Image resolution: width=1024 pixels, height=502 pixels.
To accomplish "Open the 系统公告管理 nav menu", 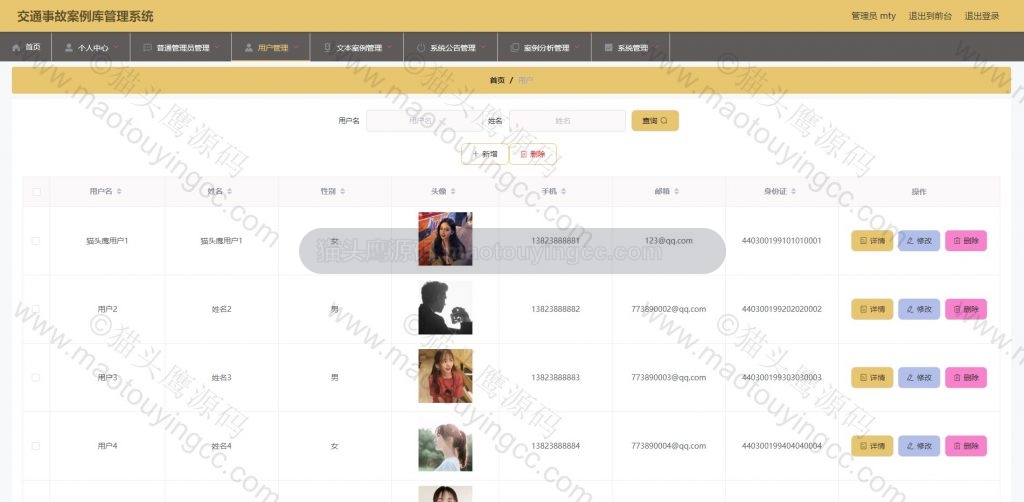I will point(451,47).
